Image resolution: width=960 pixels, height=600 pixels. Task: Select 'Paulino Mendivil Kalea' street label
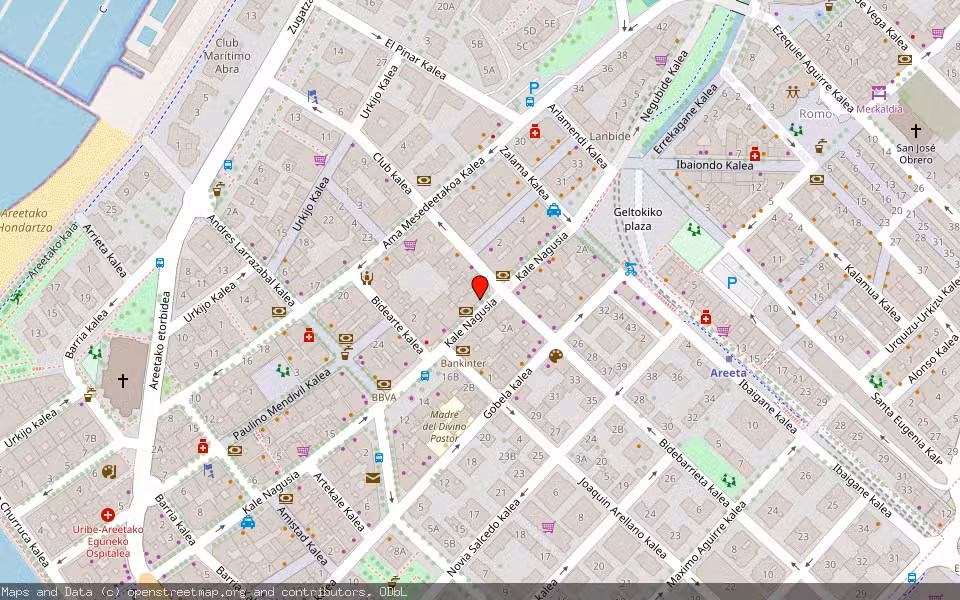tap(282, 404)
